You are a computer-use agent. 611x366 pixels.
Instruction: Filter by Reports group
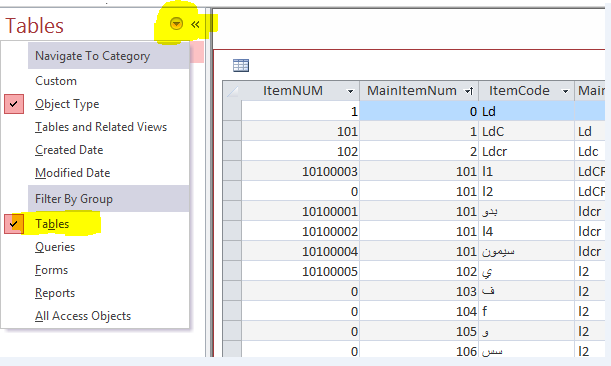55,293
